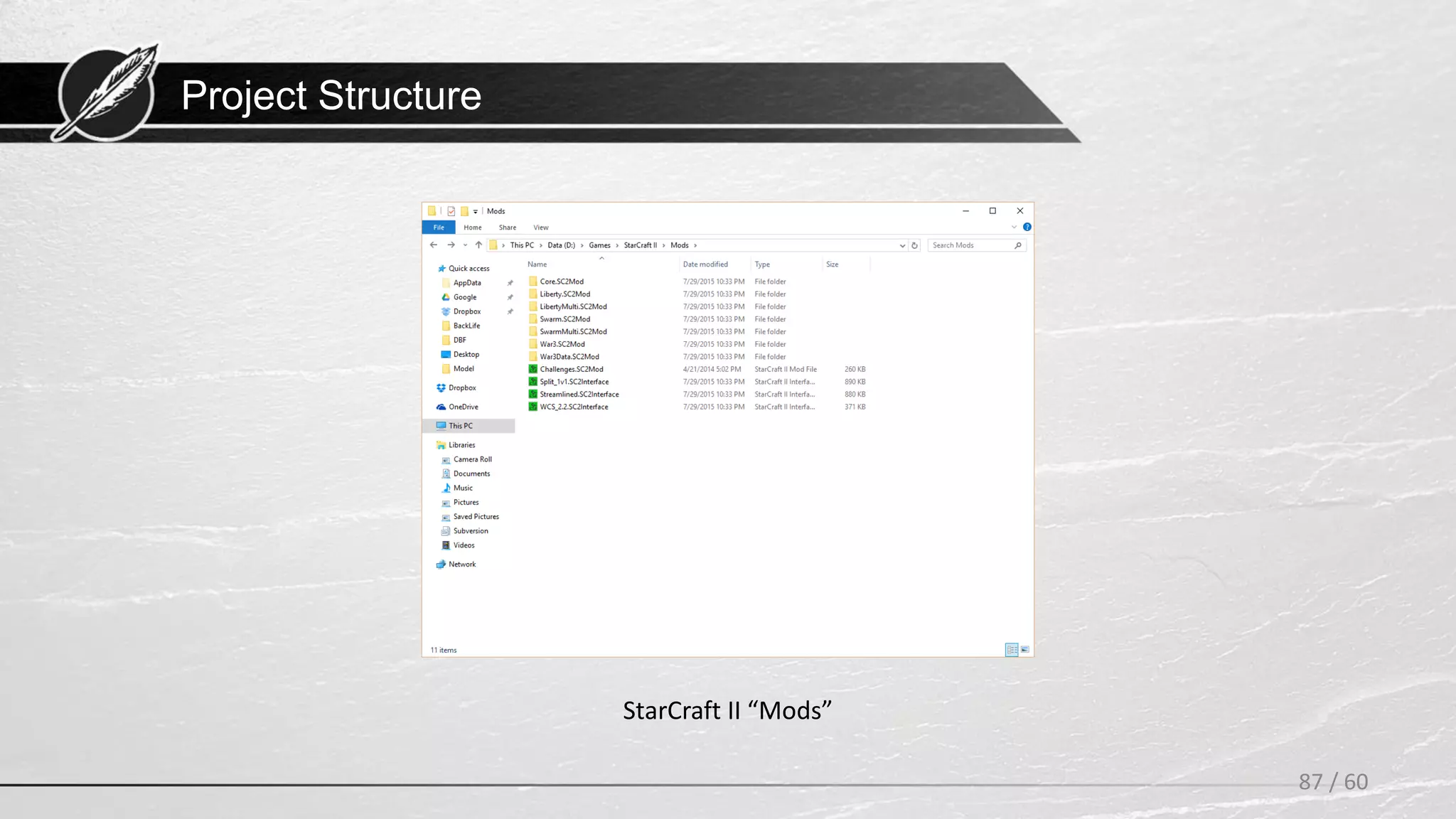Click the New folder quick access icon
The width and height of the screenshot is (1456, 819).
[x=464, y=211]
